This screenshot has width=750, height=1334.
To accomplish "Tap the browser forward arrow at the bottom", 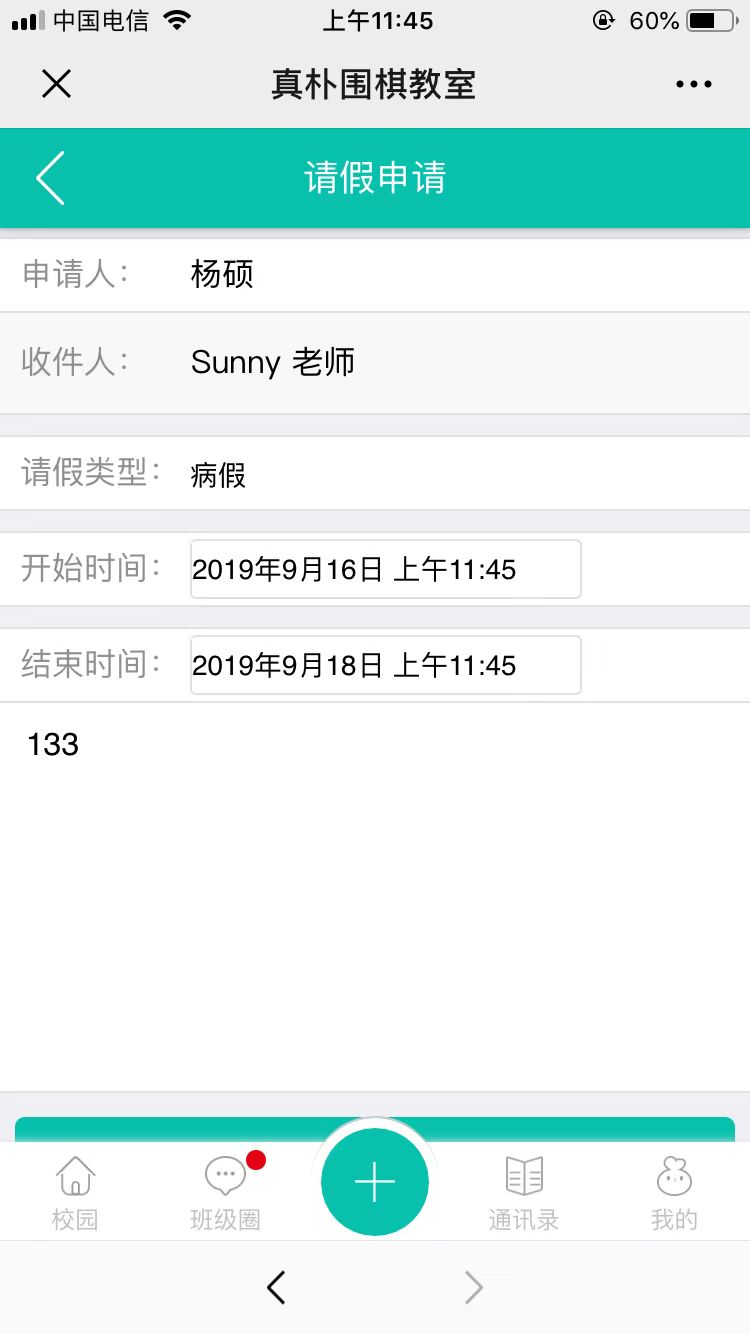I will point(474,1288).
